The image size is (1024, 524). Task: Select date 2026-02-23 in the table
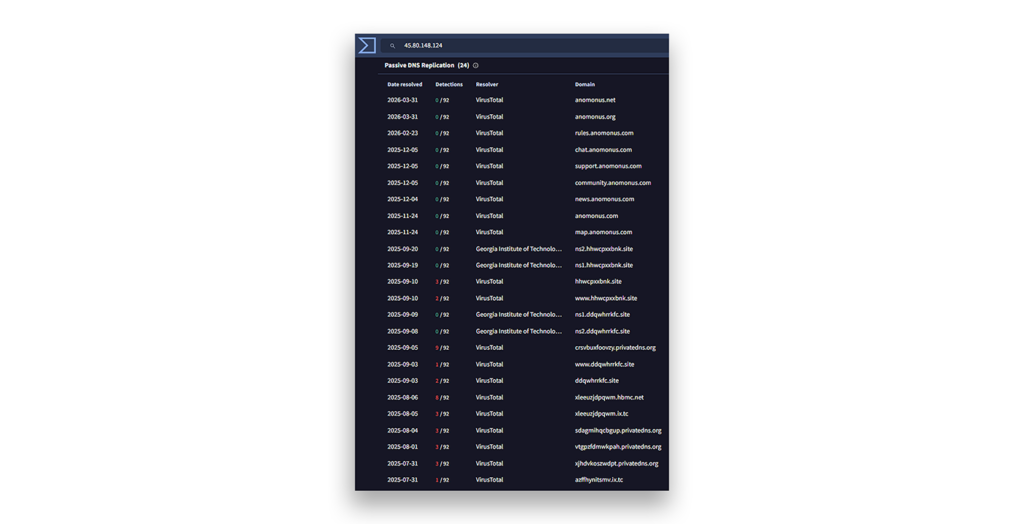[402, 133]
